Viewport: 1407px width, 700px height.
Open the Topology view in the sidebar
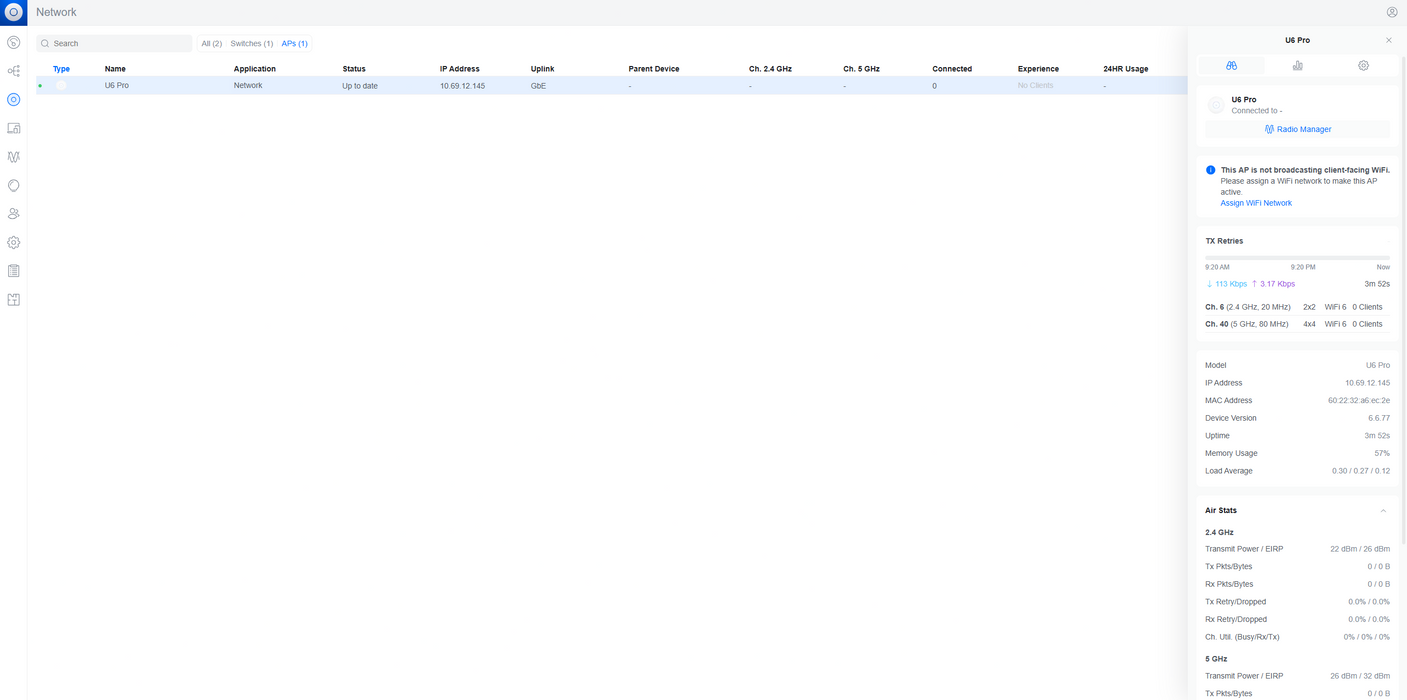(13, 71)
